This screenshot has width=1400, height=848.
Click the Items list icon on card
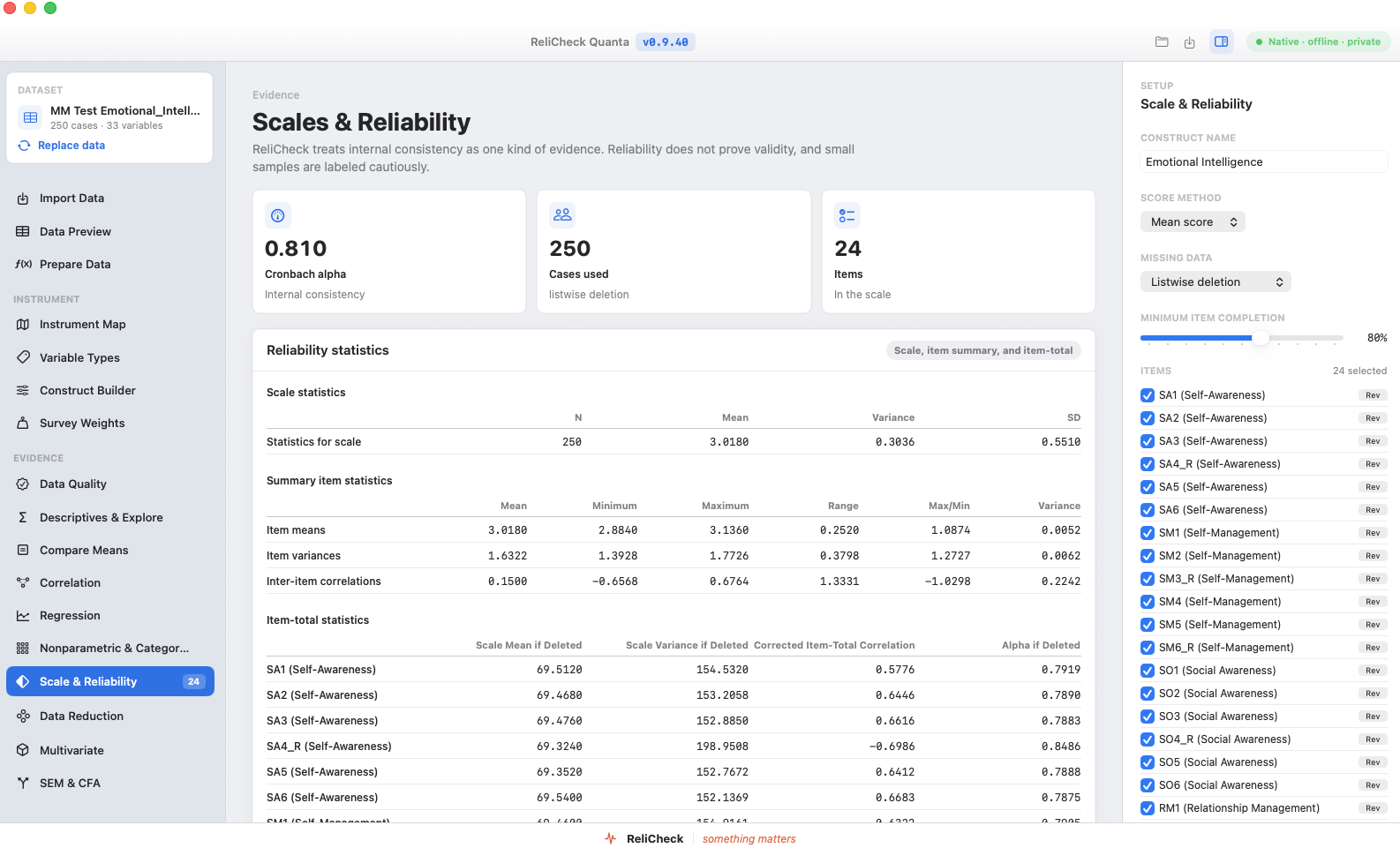pos(847,215)
